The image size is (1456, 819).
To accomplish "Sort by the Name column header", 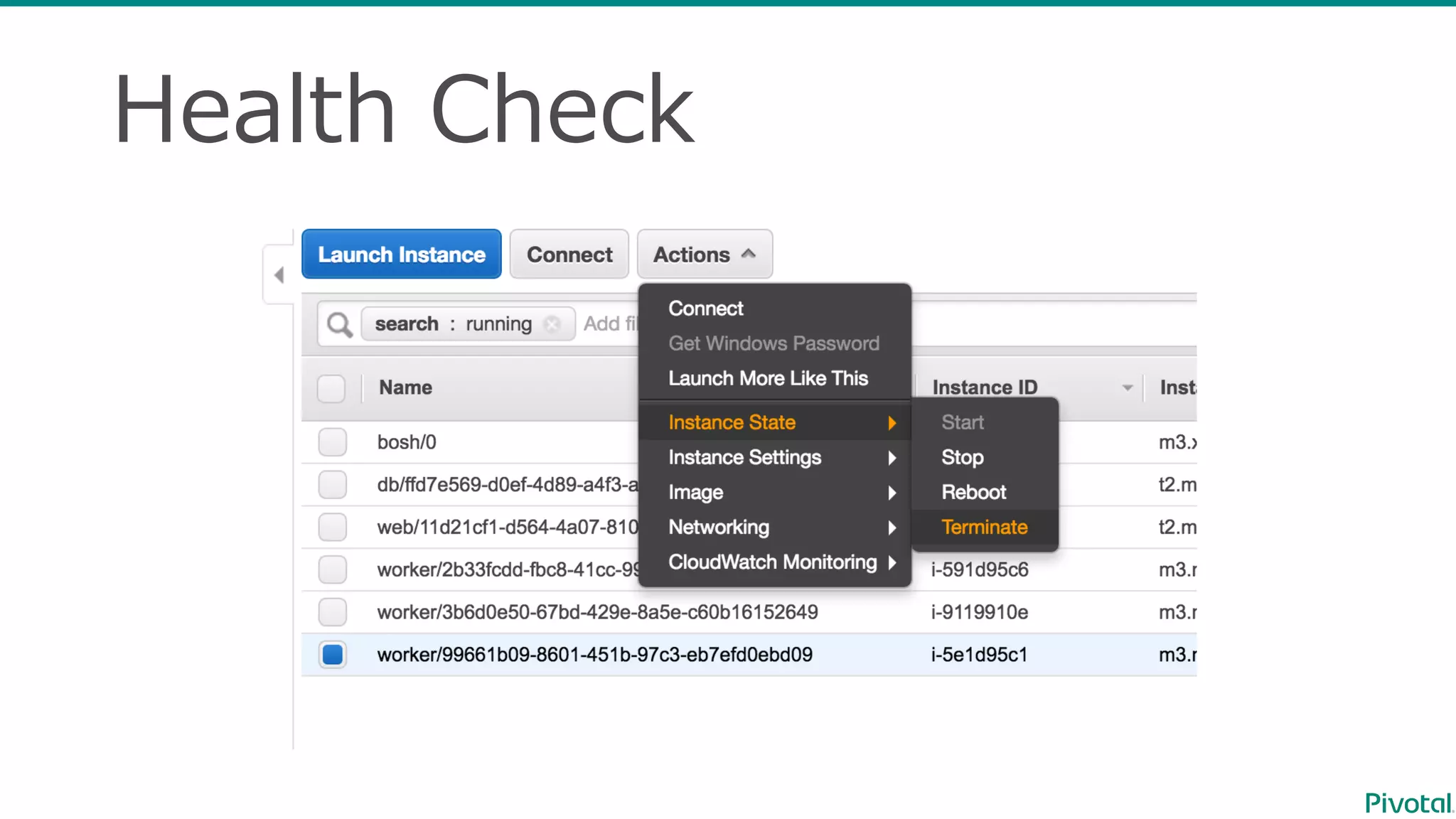I will point(405,387).
